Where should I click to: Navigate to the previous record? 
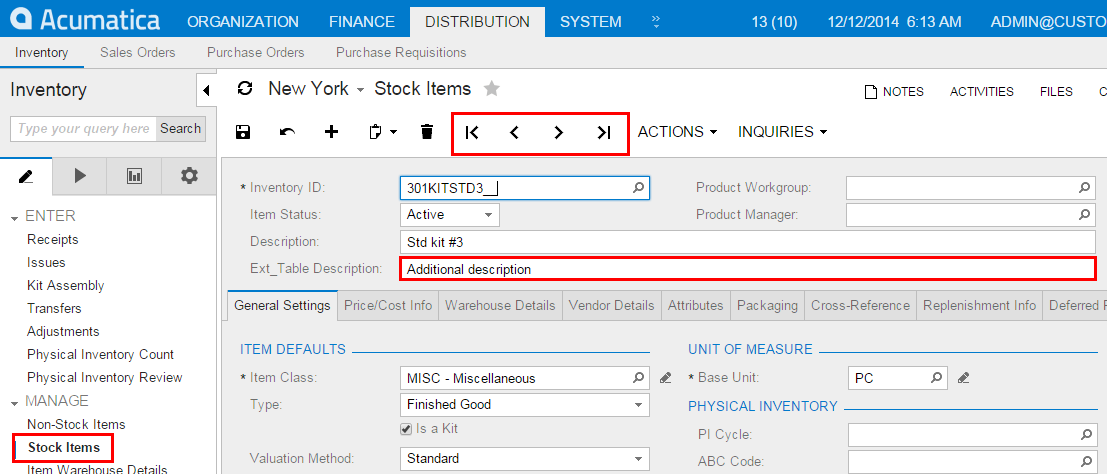coord(514,132)
